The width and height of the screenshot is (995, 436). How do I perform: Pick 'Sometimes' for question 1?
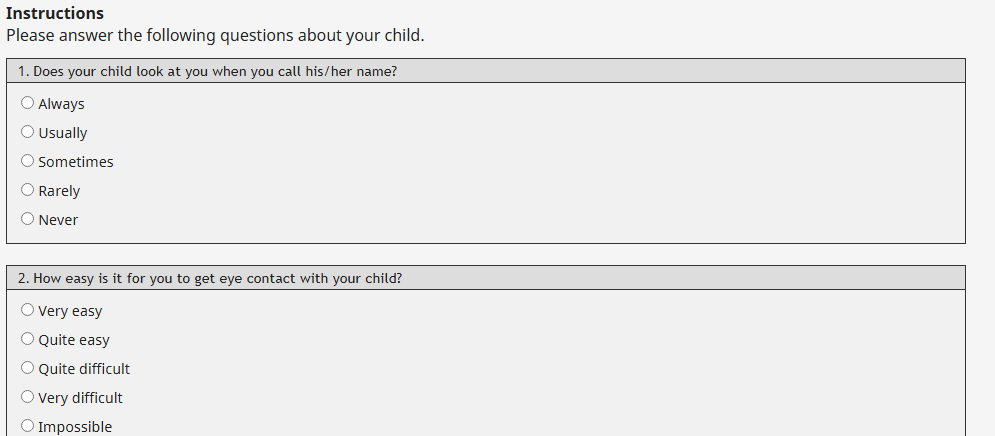pos(27,161)
